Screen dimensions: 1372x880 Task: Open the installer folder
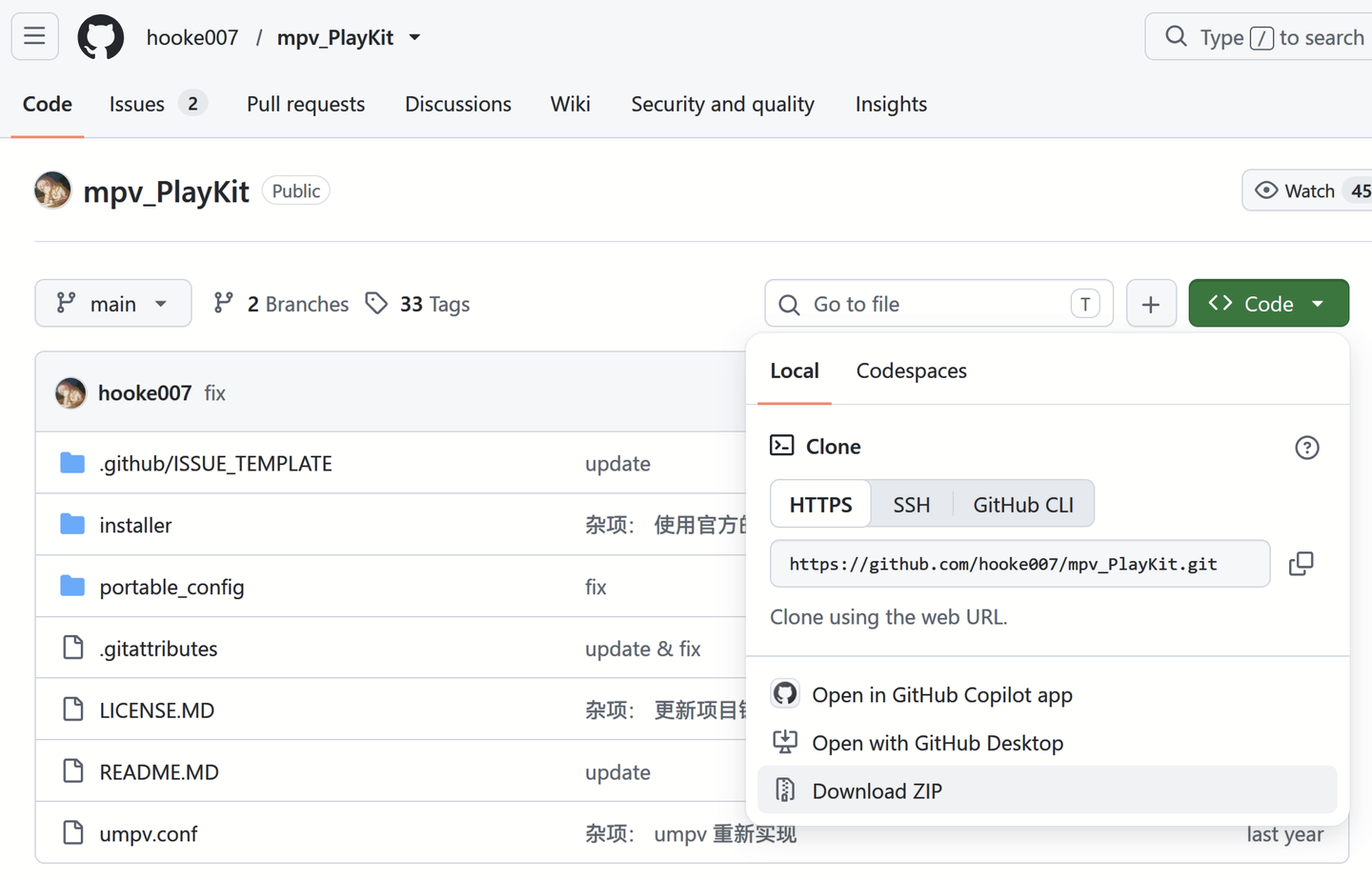coord(136,526)
